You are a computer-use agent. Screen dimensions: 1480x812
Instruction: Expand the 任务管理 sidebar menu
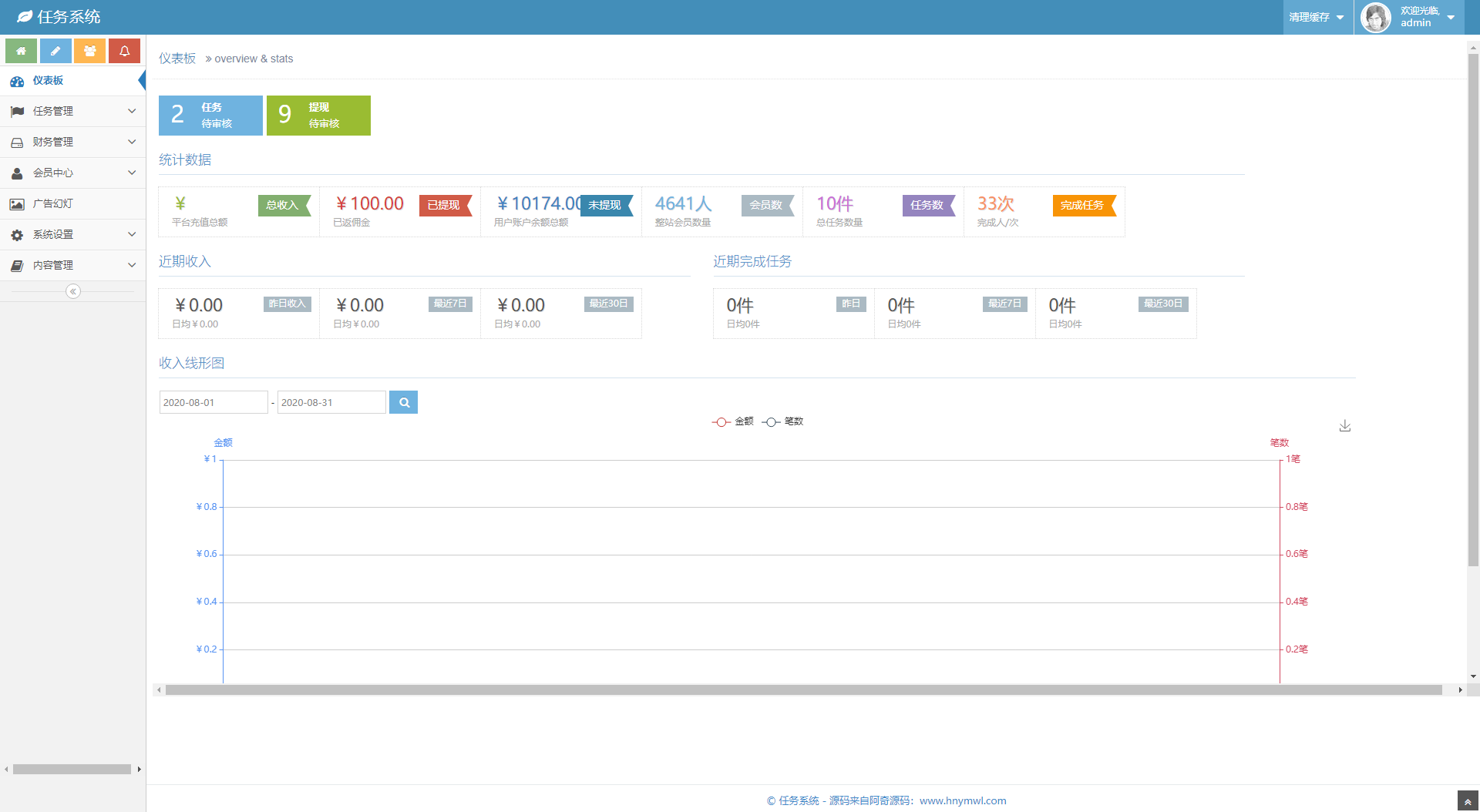(72, 111)
